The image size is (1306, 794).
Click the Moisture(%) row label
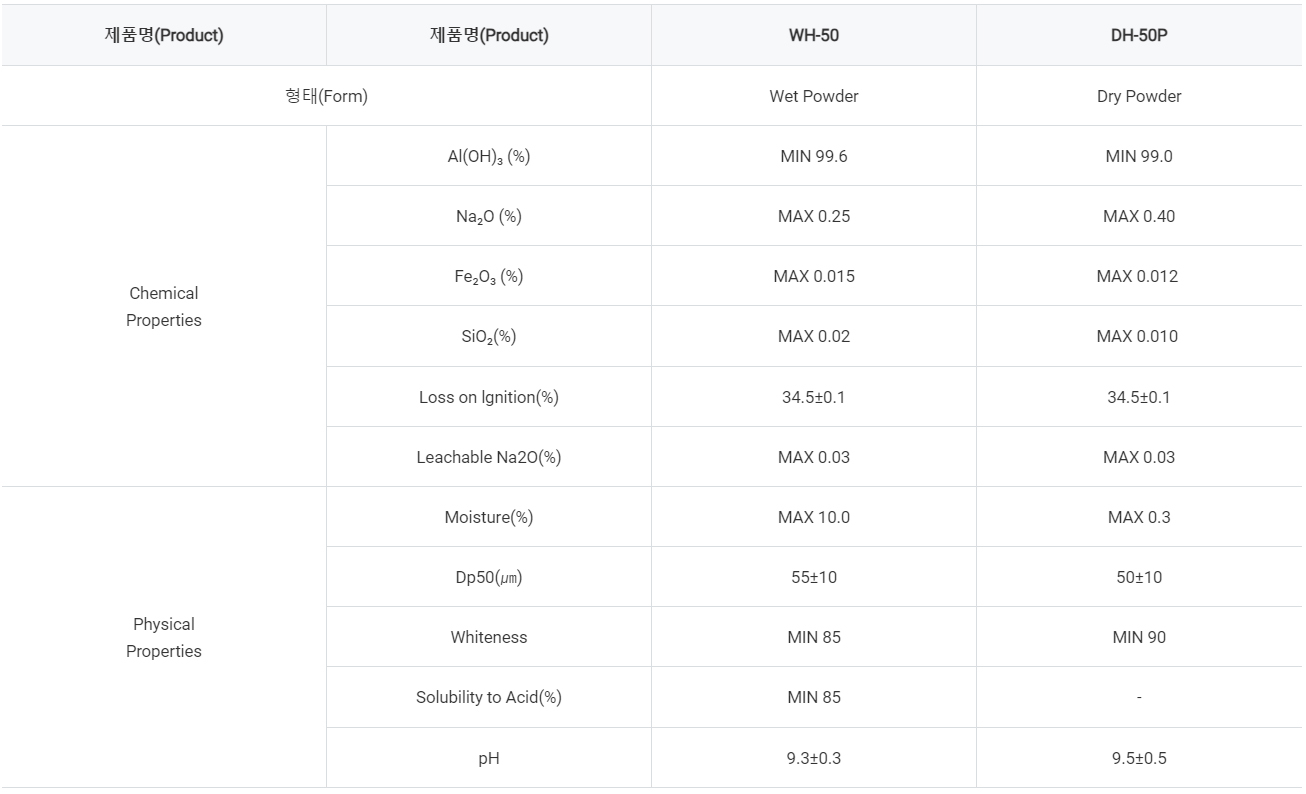(488, 517)
